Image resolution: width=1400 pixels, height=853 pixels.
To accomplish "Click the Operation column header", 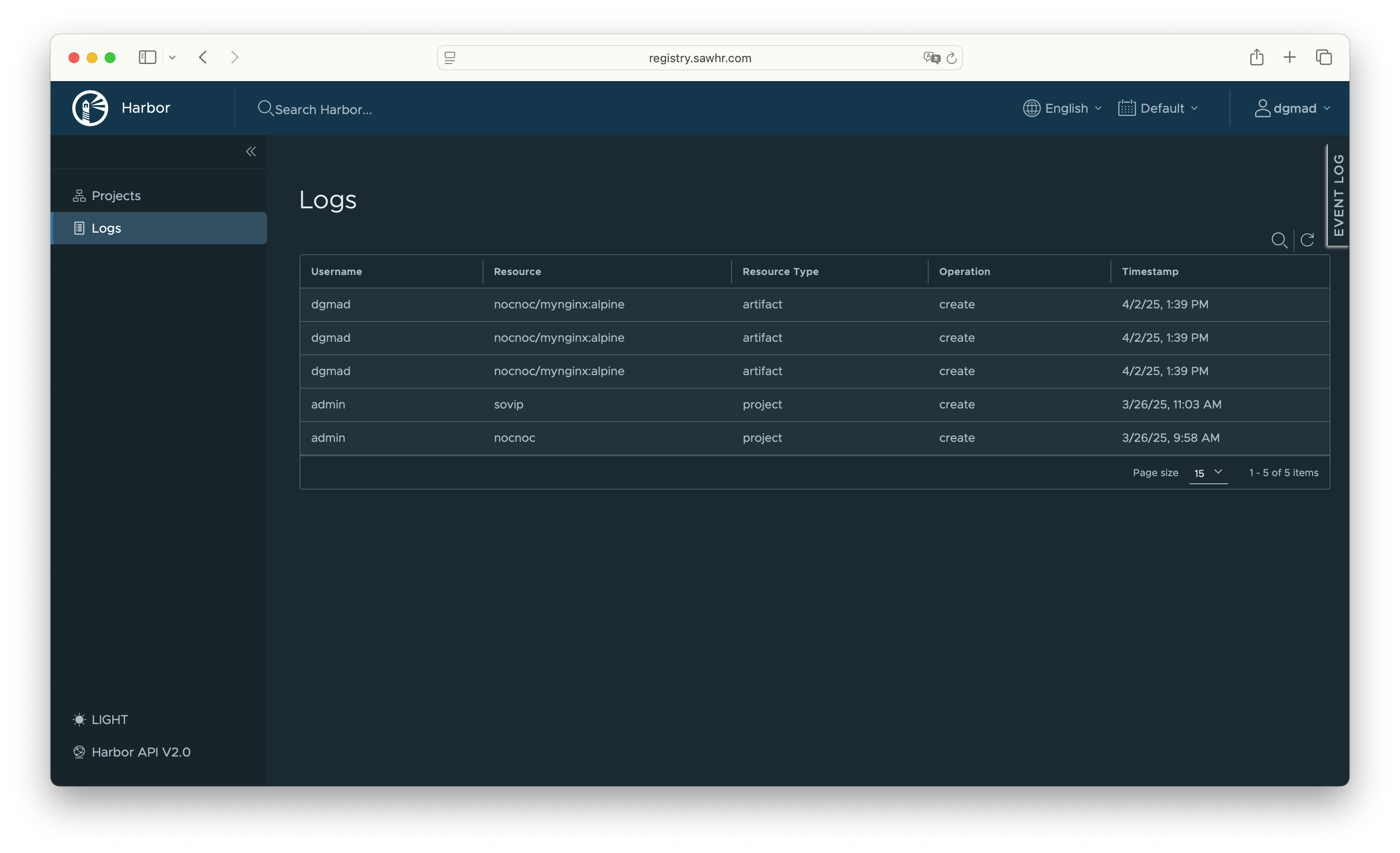I will pos(964,271).
